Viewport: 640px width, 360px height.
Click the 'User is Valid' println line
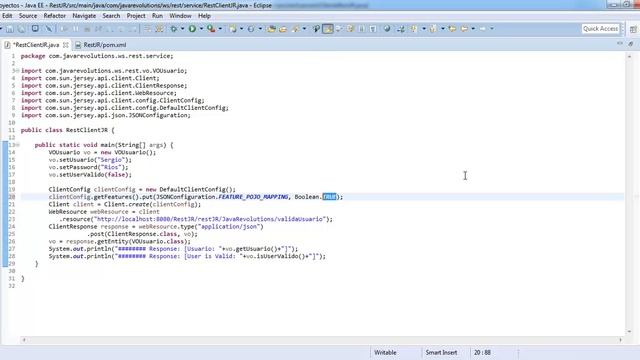[187, 256]
